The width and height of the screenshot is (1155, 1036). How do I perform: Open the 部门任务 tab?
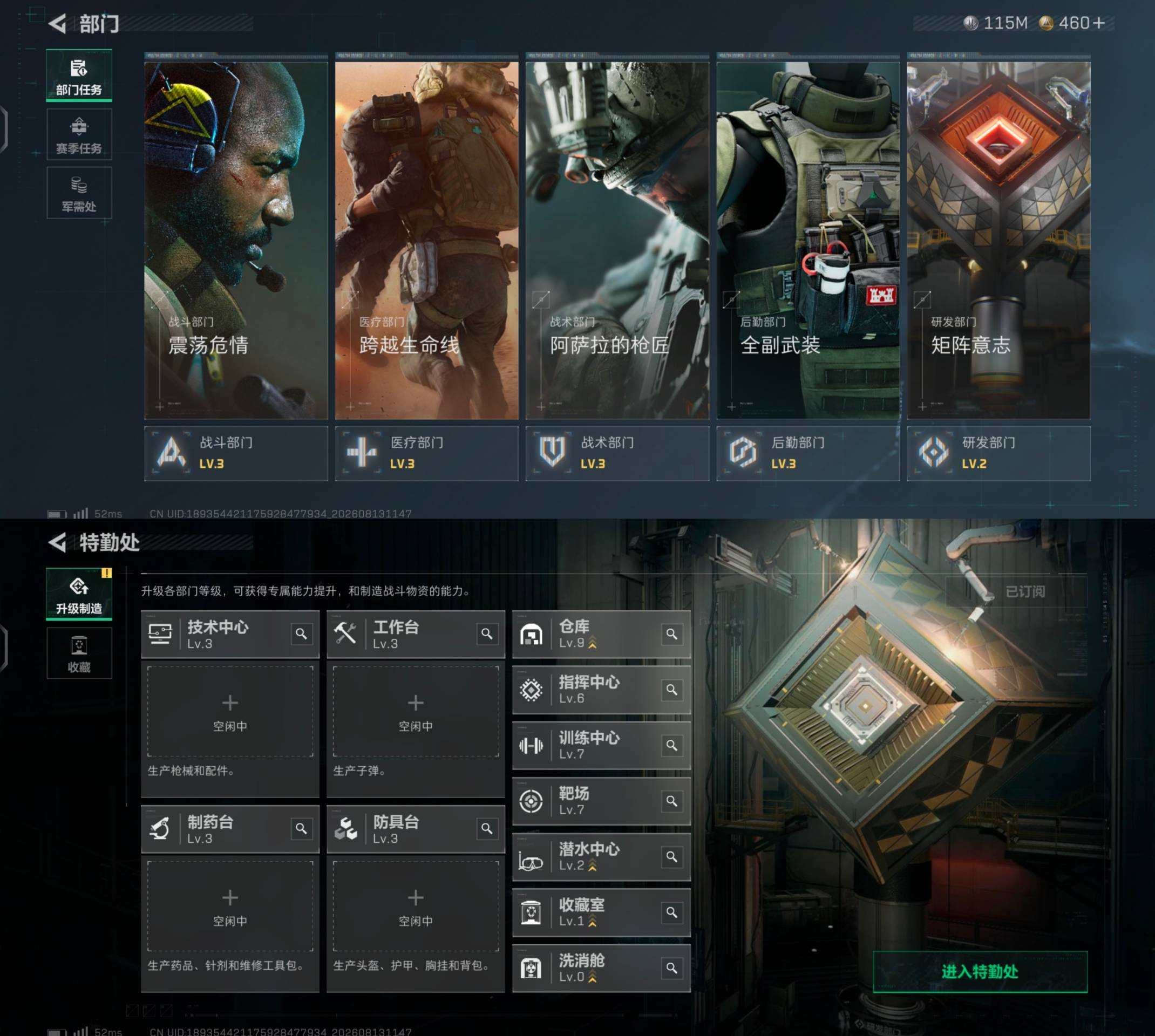coord(79,76)
